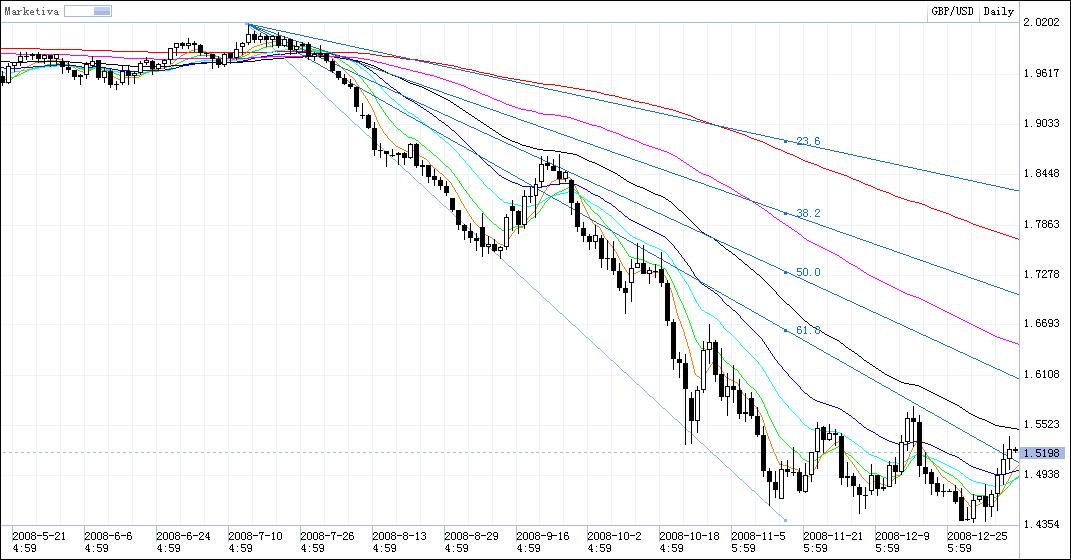Image resolution: width=1071 pixels, height=560 pixels.
Task: Click the 2008-10-18 date label
Action: (x=689, y=536)
